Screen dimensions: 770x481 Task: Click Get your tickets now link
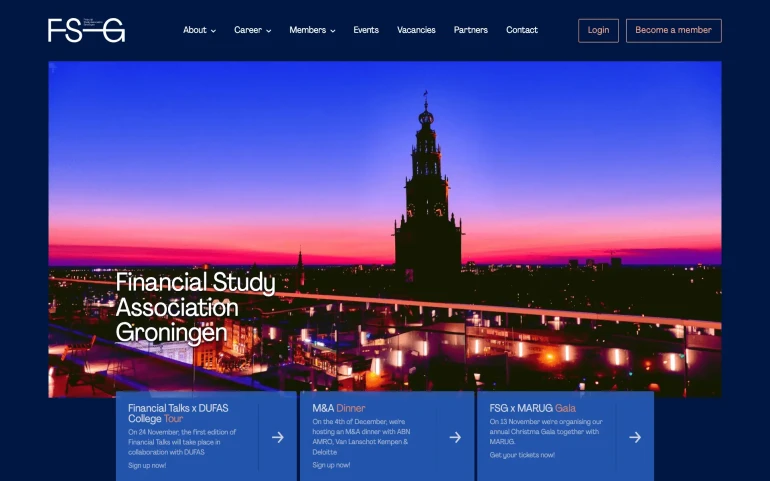coord(522,455)
